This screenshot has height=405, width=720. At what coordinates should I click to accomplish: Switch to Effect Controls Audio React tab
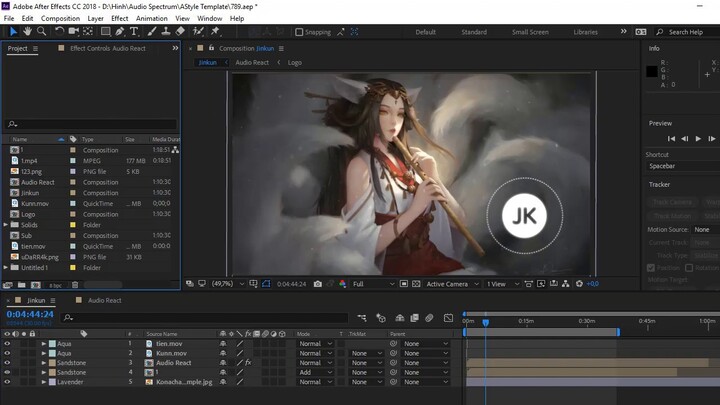107,48
